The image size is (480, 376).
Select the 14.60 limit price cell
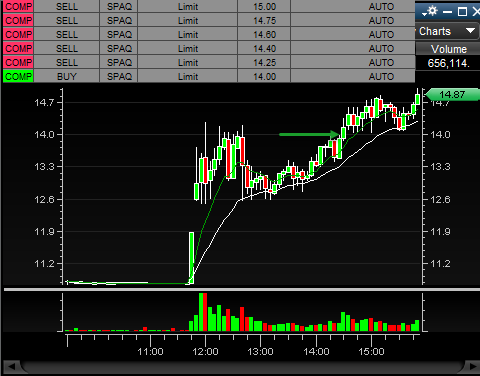[264, 35]
